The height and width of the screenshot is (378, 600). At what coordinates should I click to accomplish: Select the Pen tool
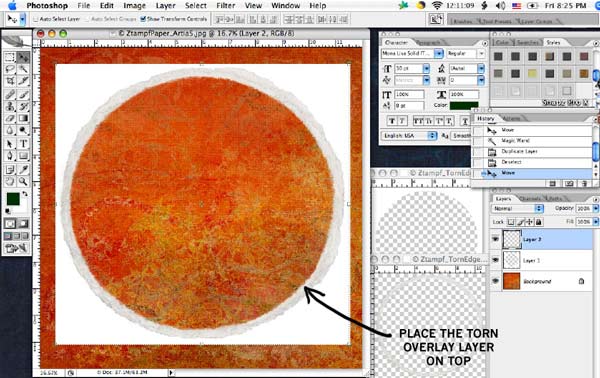tap(10, 156)
